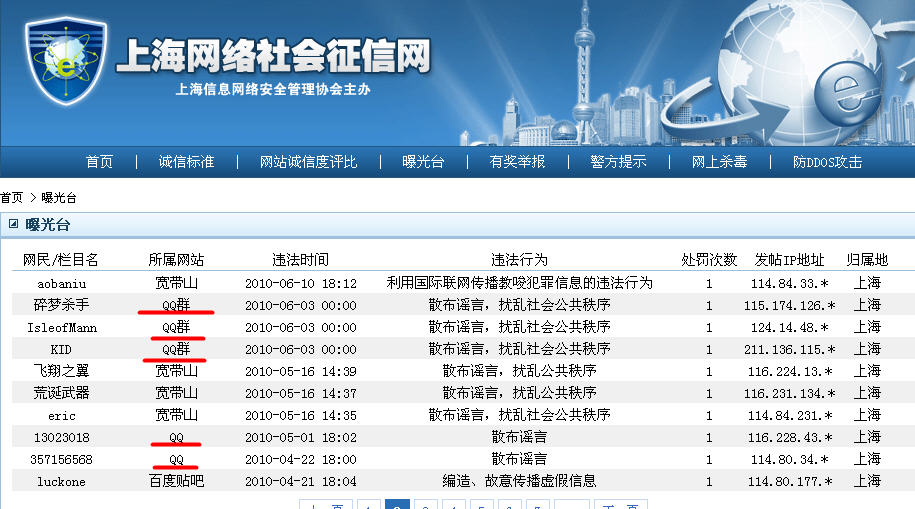Navigate to the 警方提示 menu item

click(x=618, y=162)
